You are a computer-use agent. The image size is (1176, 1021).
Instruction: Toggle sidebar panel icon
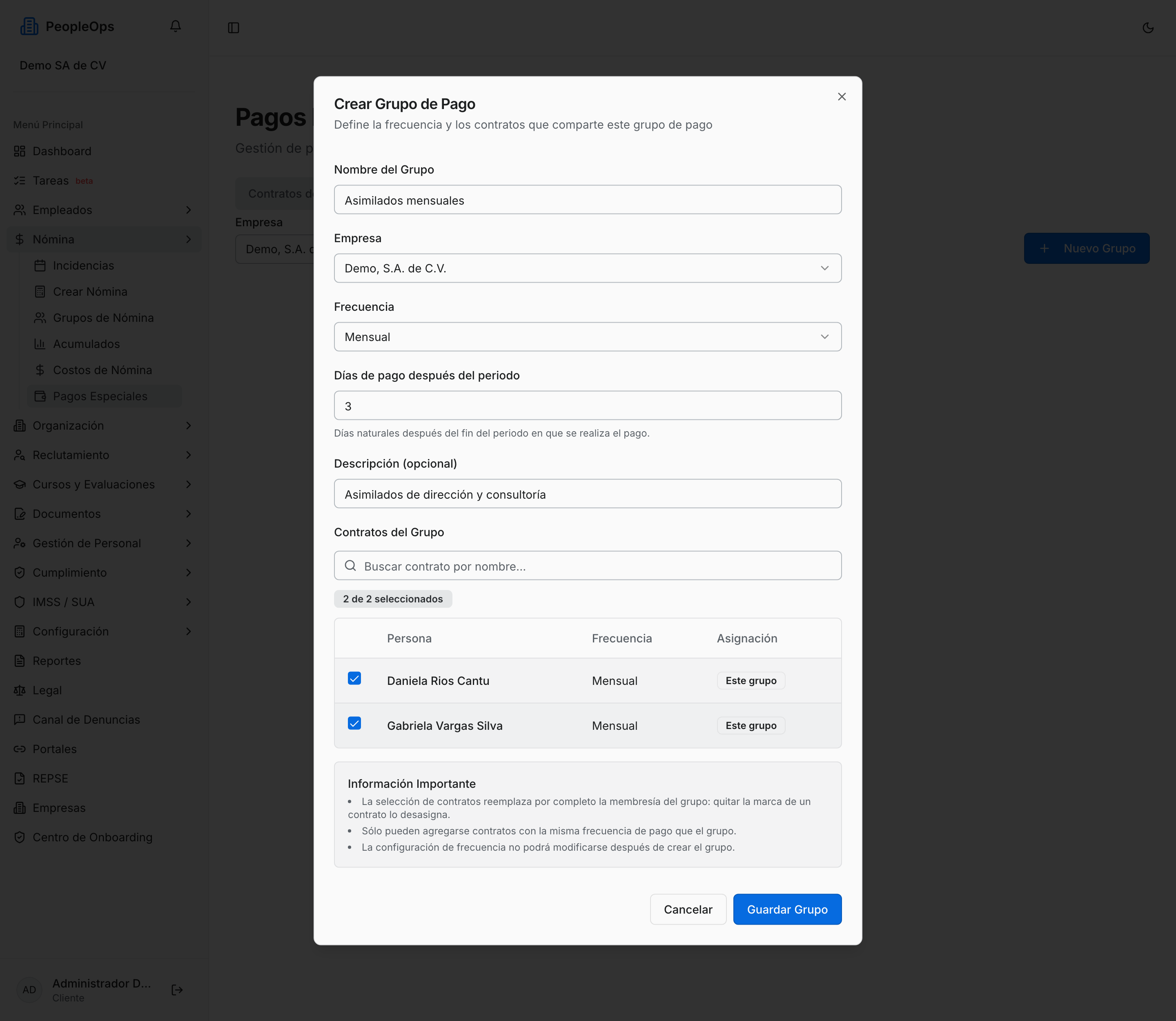(x=234, y=28)
